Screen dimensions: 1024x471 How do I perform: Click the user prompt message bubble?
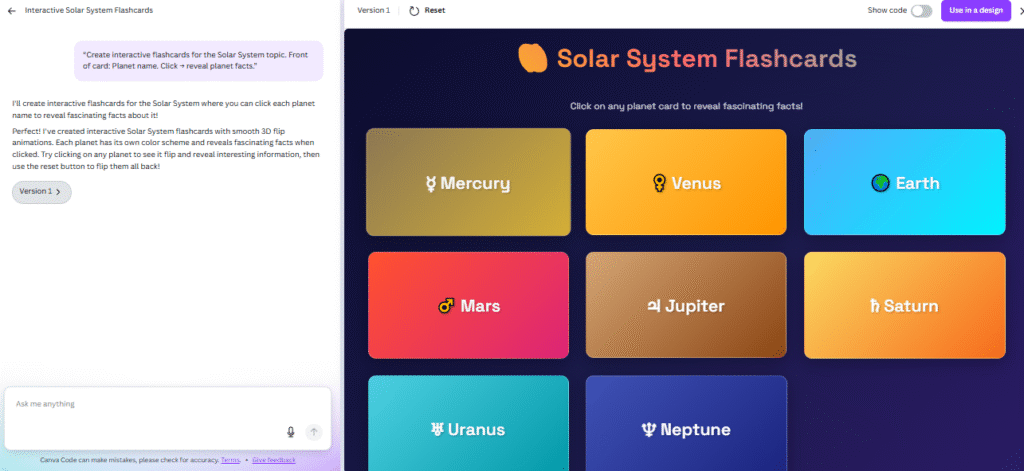pos(199,61)
